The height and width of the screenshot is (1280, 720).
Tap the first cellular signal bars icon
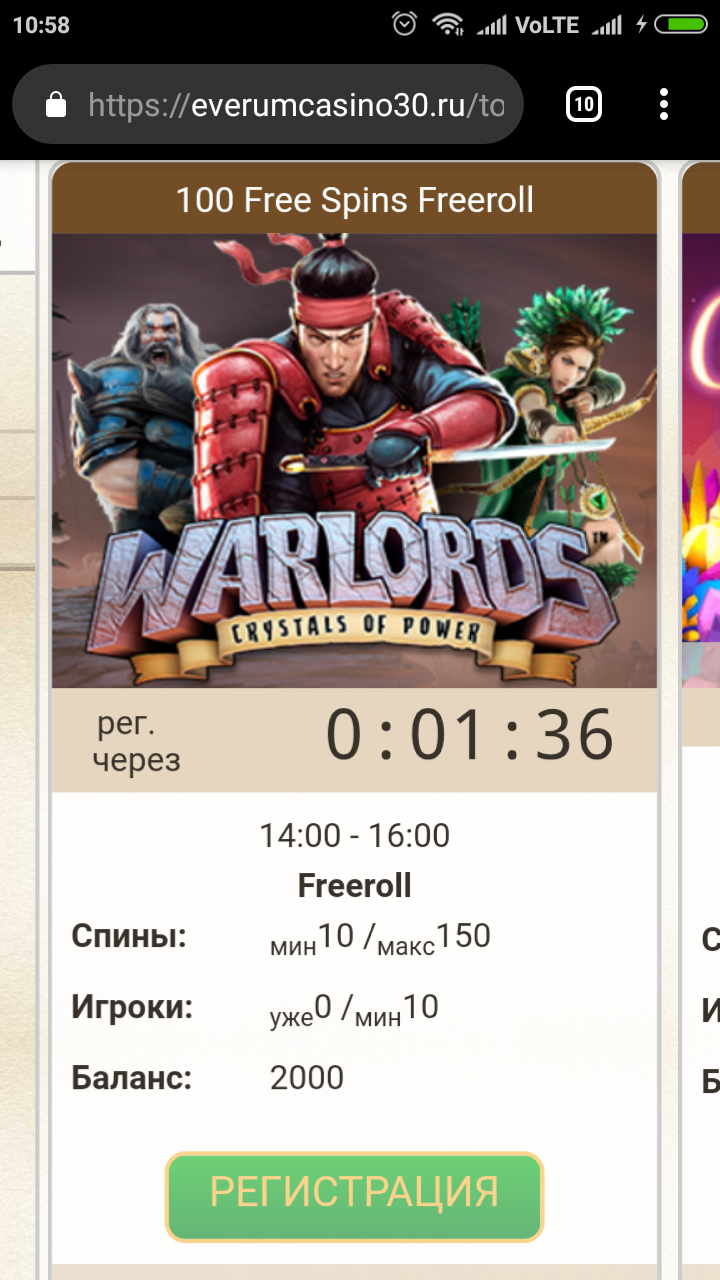point(491,25)
